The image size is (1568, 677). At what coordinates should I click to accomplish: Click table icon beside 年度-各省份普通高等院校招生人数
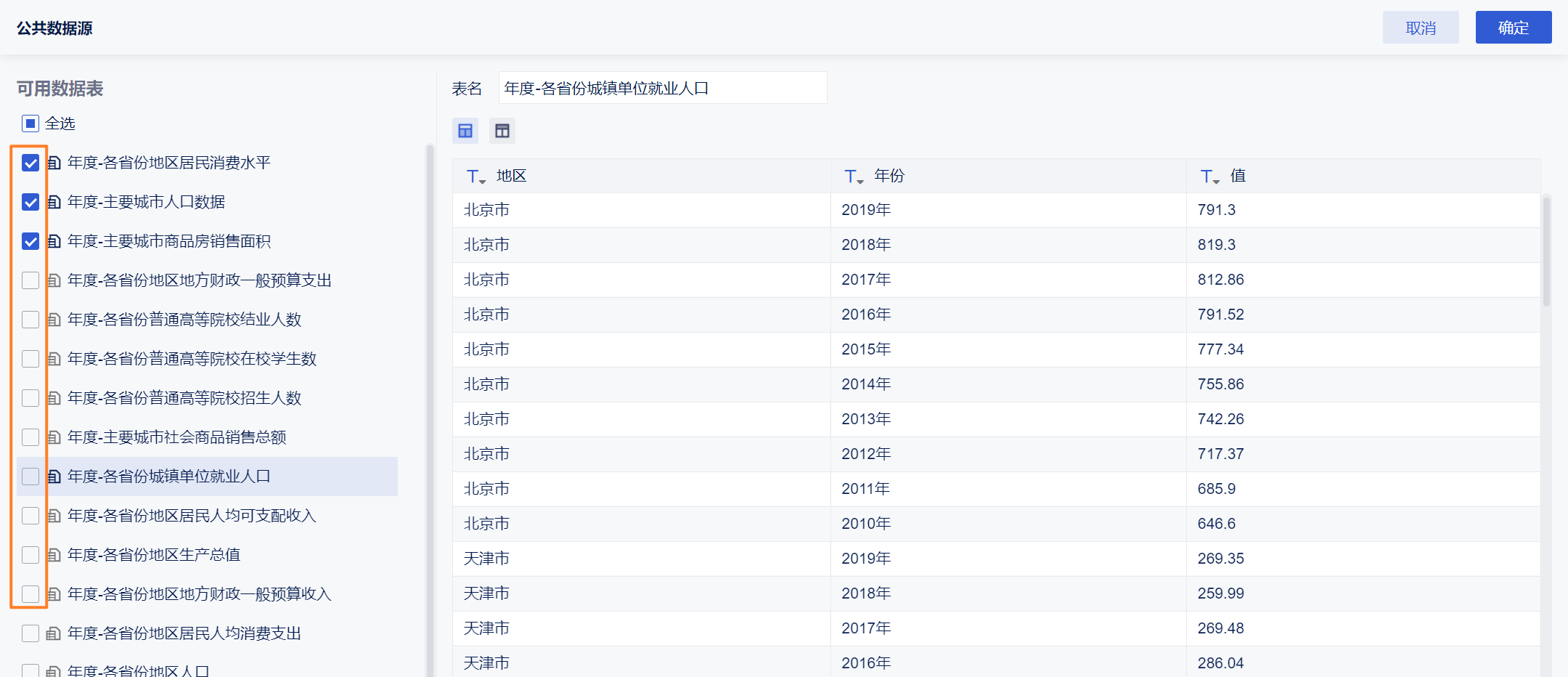click(x=54, y=398)
